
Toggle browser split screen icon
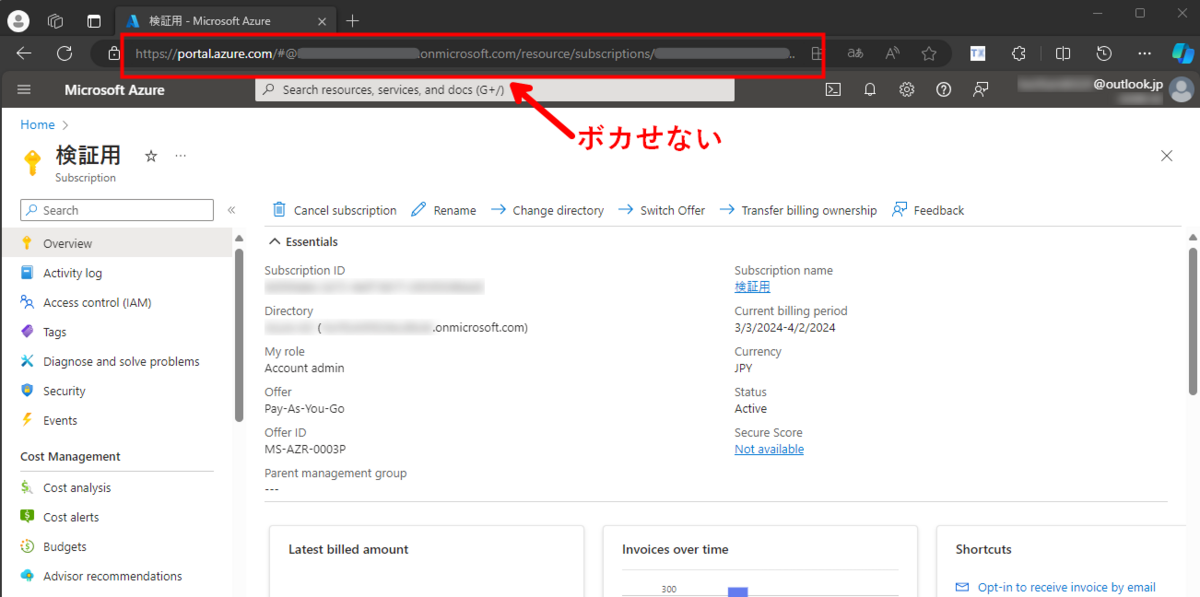(1063, 53)
